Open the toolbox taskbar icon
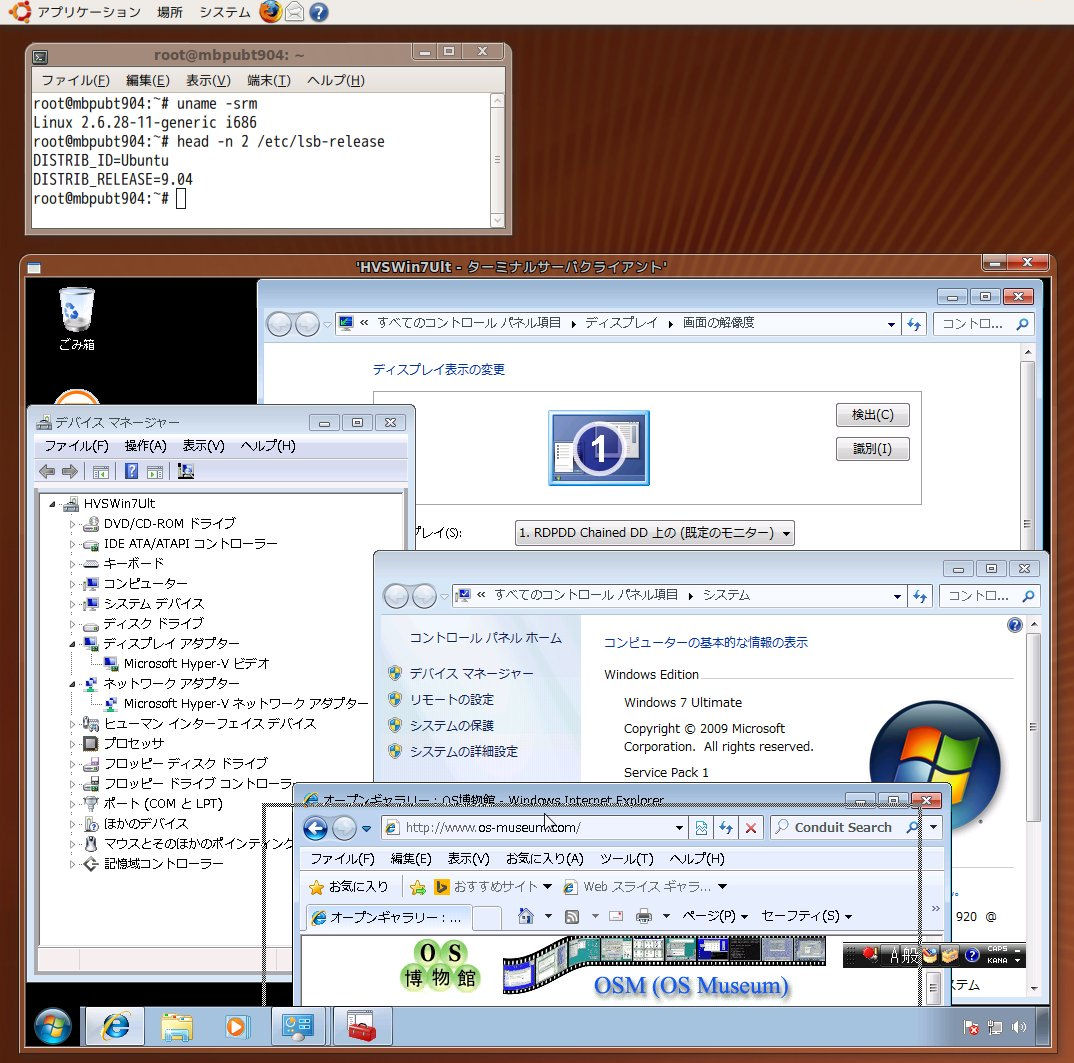The width and height of the screenshot is (1074, 1063). click(362, 1026)
